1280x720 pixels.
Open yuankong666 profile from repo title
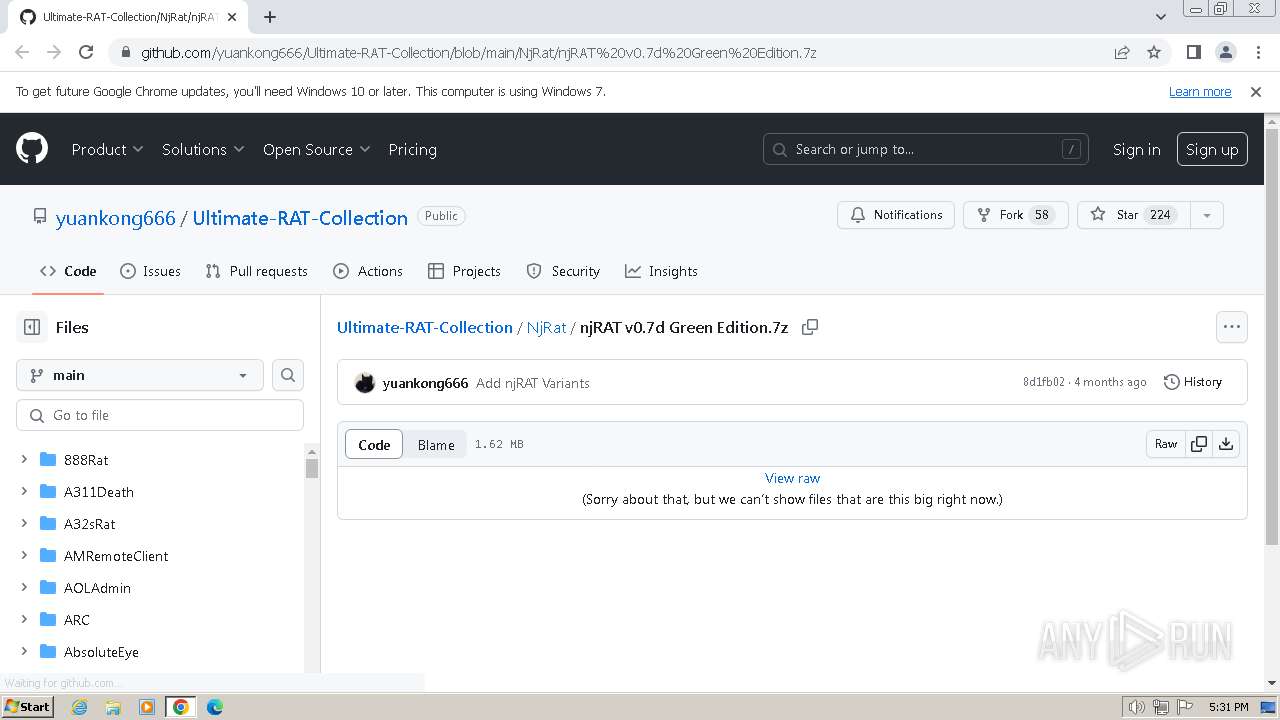116,218
